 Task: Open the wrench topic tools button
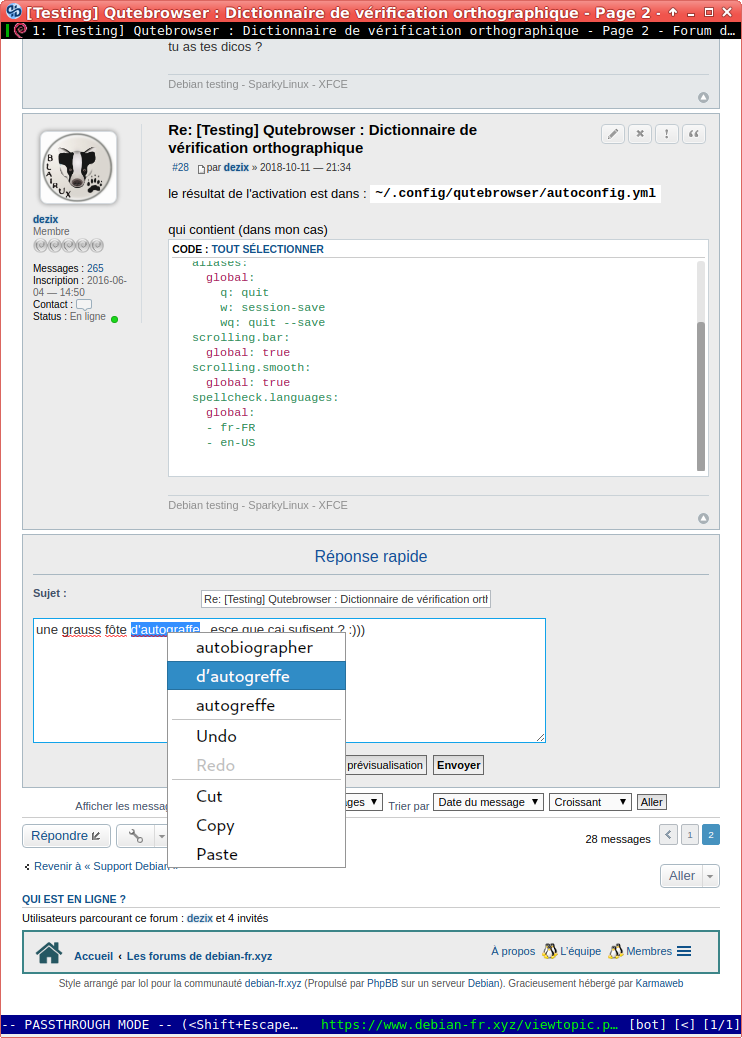pos(136,836)
